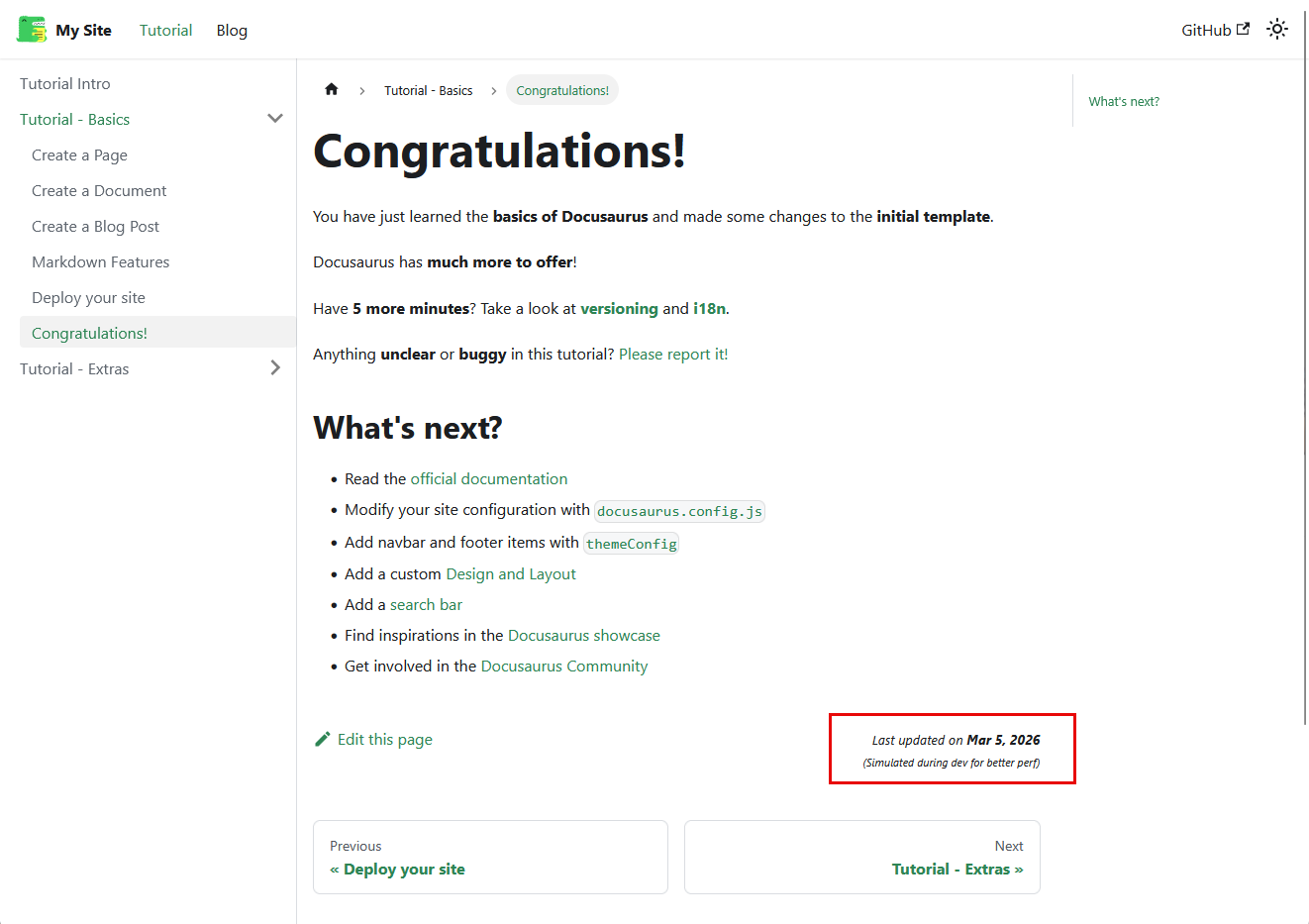This screenshot has height=924, width=1309.
Task: Jump to What's next? in table of contents
Action: pos(1124,101)
